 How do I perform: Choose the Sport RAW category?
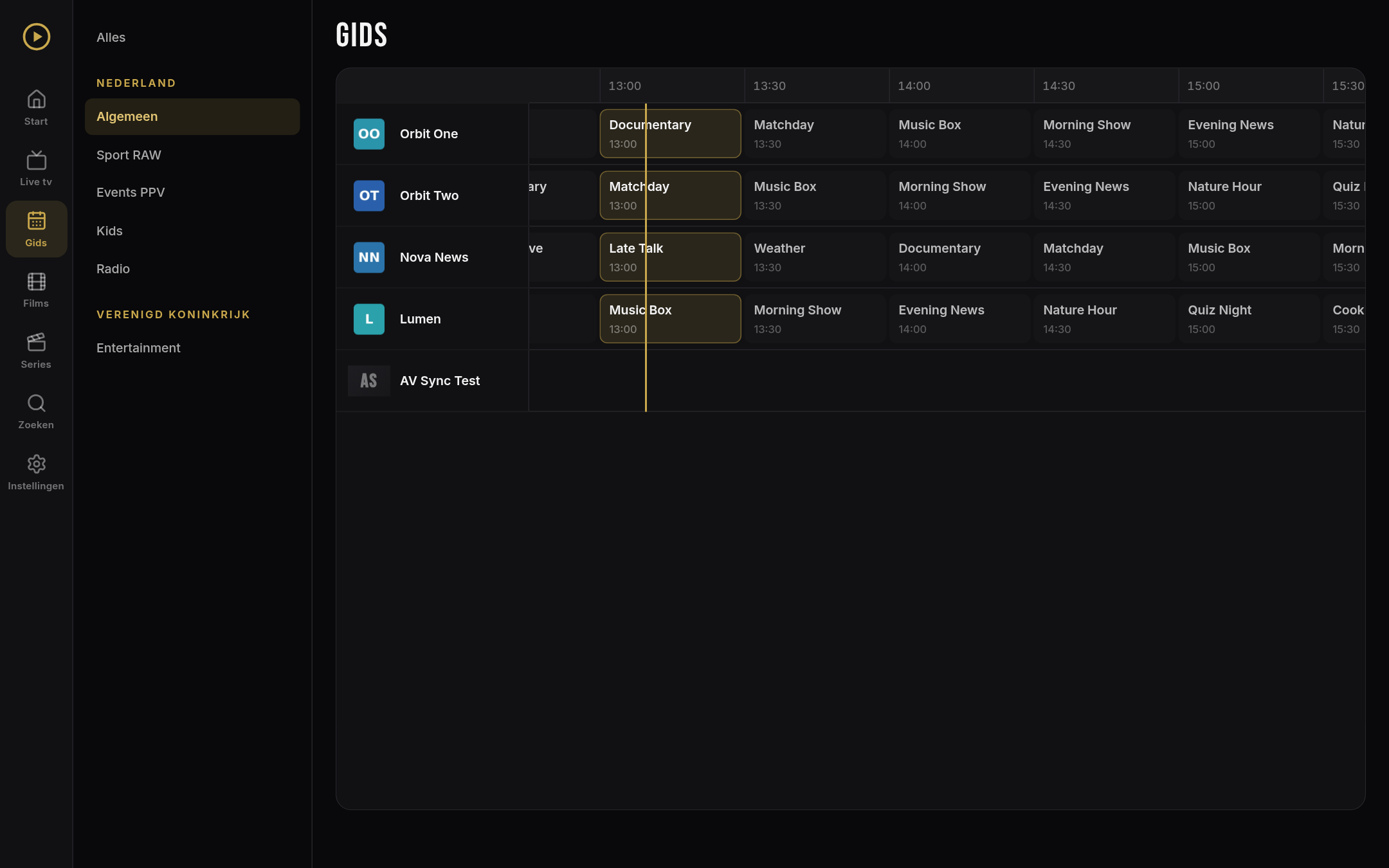tap(192, 155)
